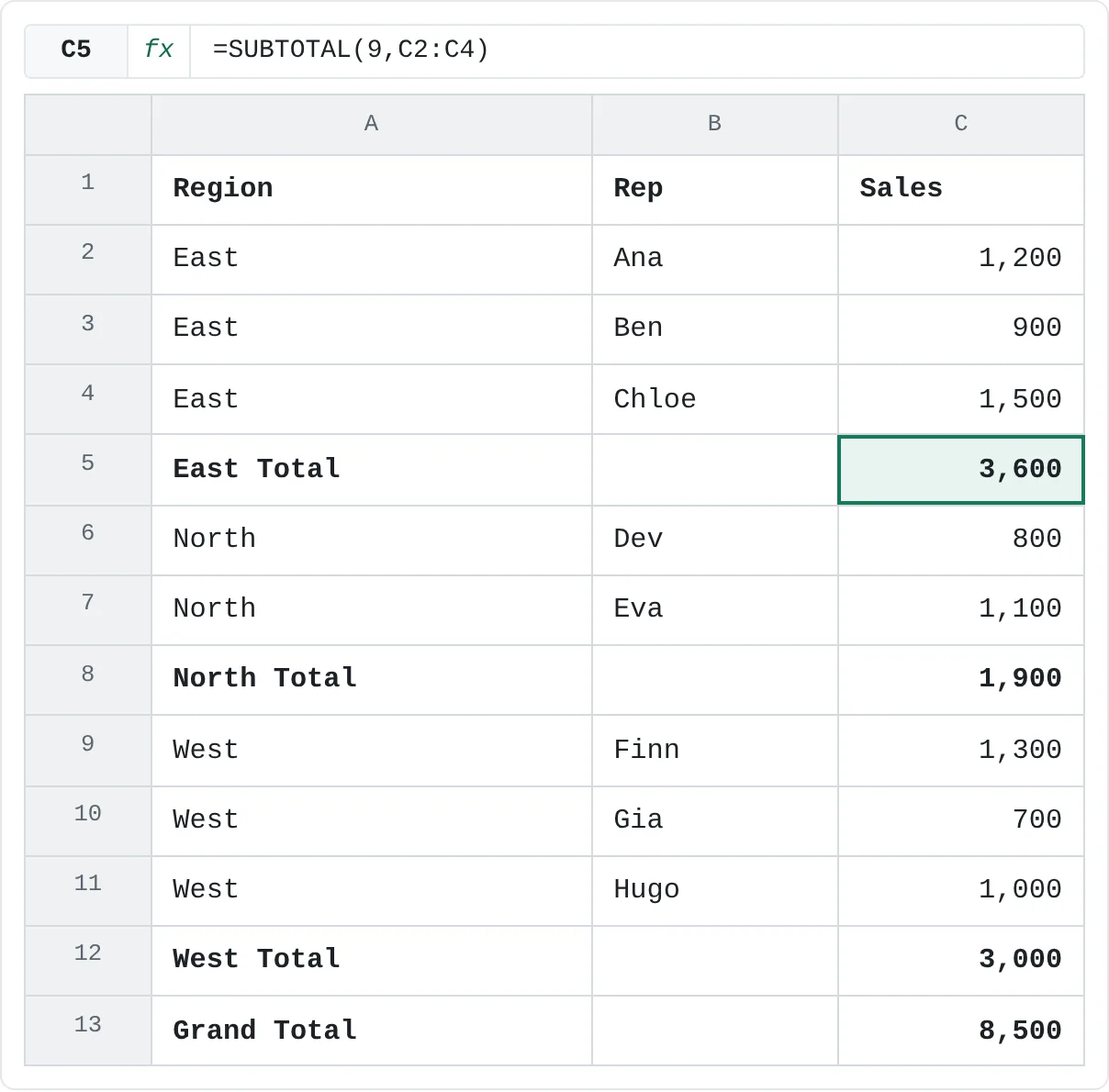Click the 'Region' header cell
Viewport: 1109px width, 1092px height.
point(372,190)
